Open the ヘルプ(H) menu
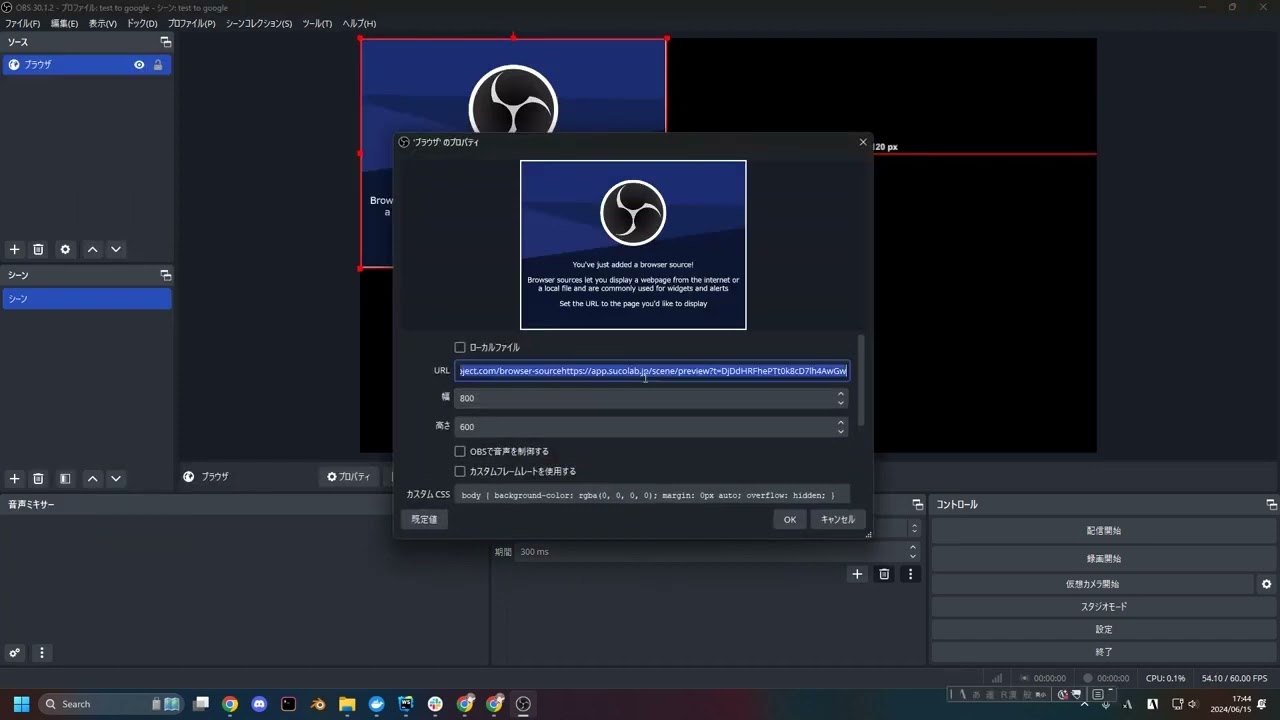The width and height of the screenshot is (1280, 720). 359,23
